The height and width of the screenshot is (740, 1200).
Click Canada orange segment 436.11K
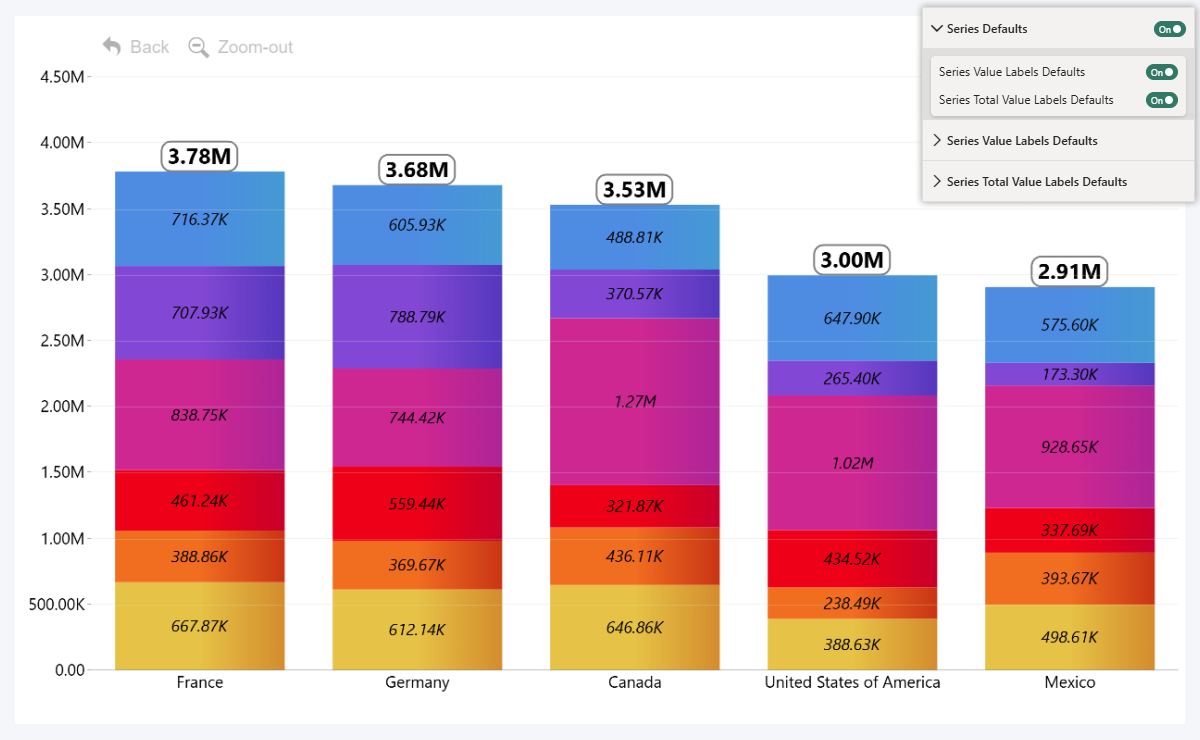point(635,556)
